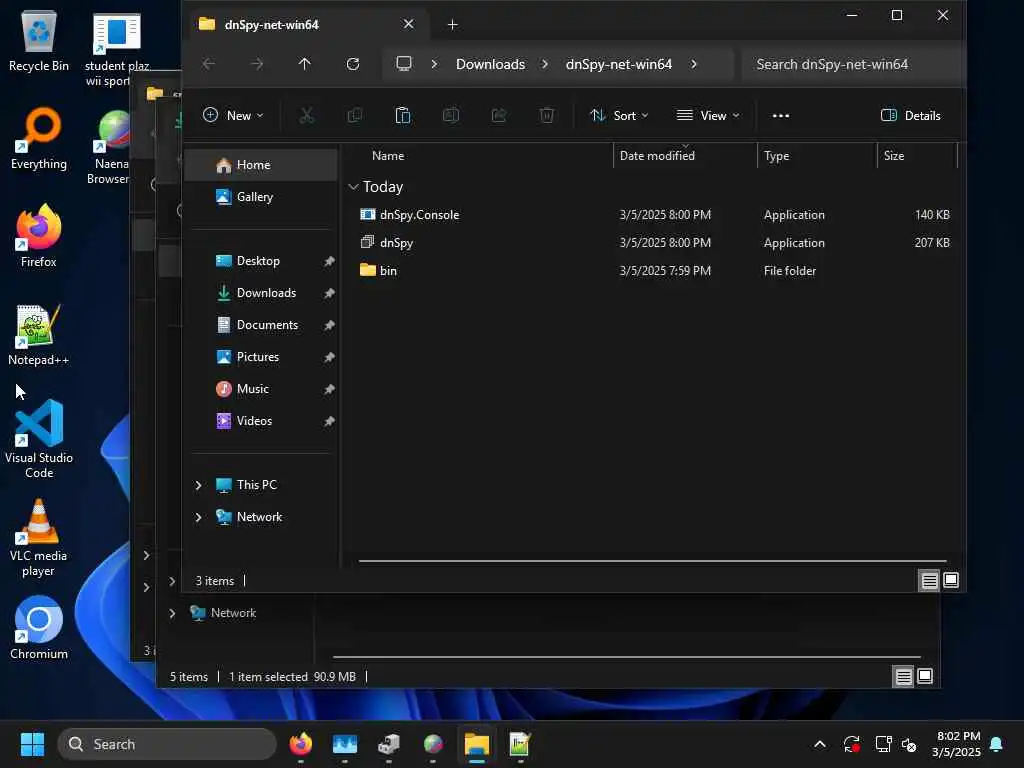Refresh the dnSpy-net-win64 folder view
The image size is (1024, 768).
click(x=353, y=64)
